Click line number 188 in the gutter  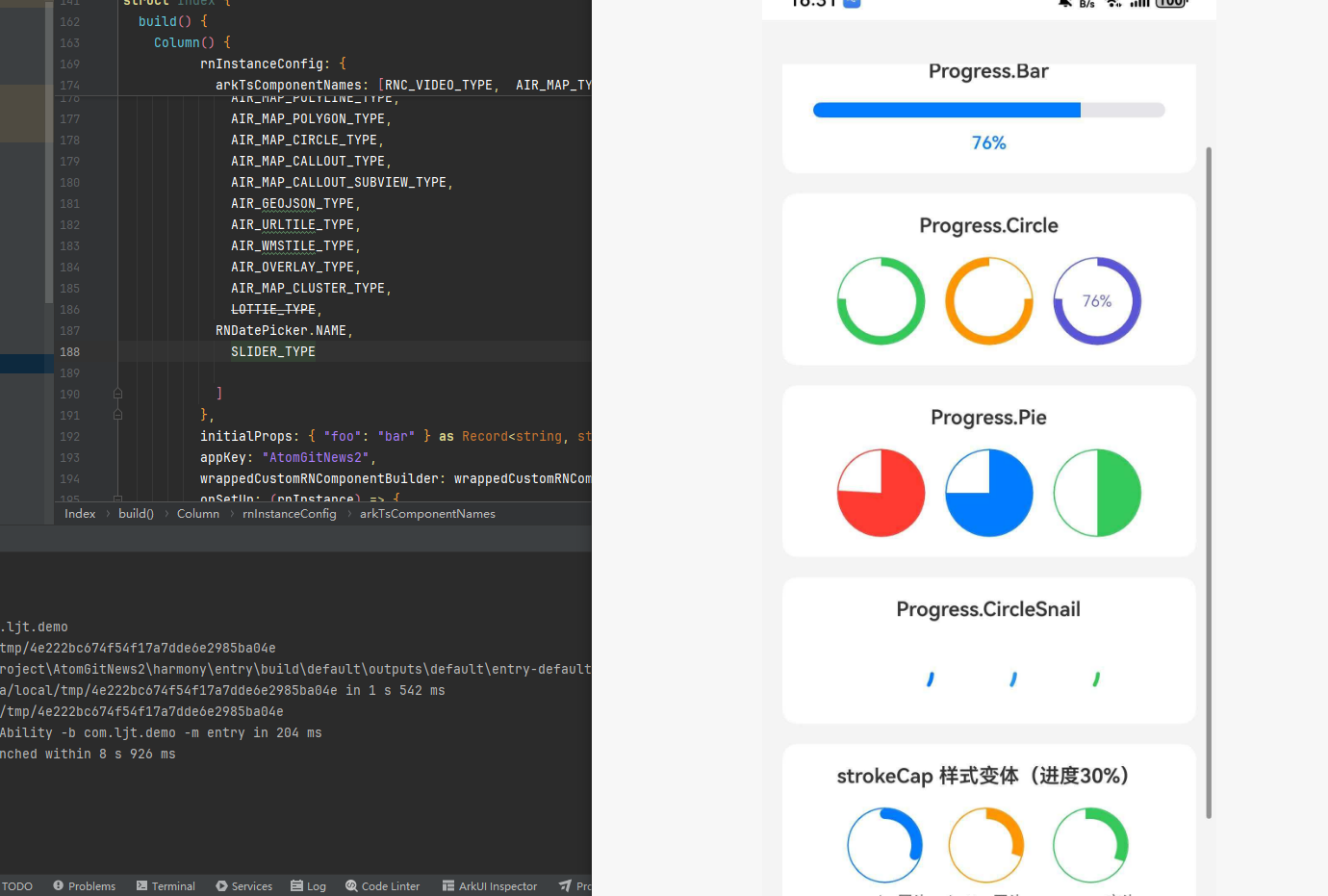70,351
